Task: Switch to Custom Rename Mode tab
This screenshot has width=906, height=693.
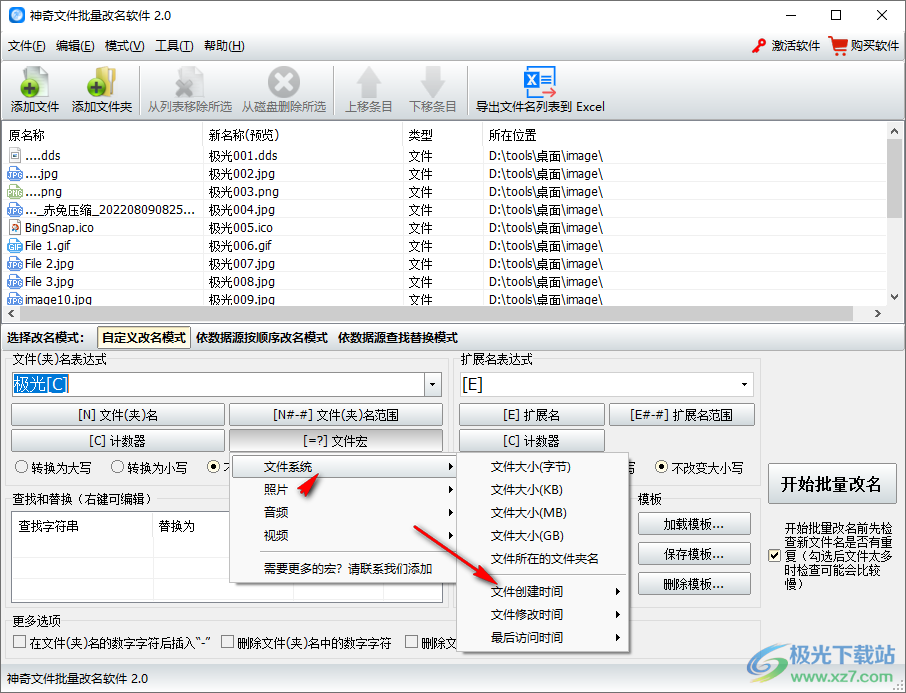Action: click(144, 338)
